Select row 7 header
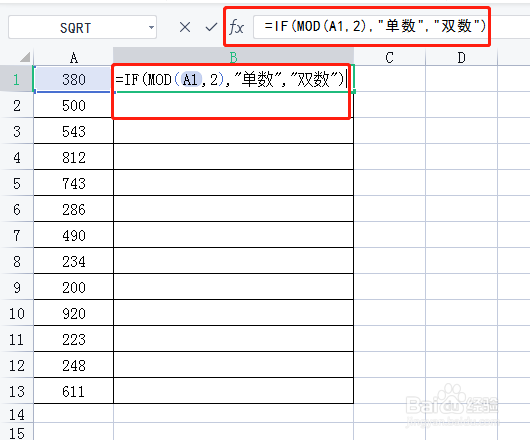The image size is (530, 440). 17,235
